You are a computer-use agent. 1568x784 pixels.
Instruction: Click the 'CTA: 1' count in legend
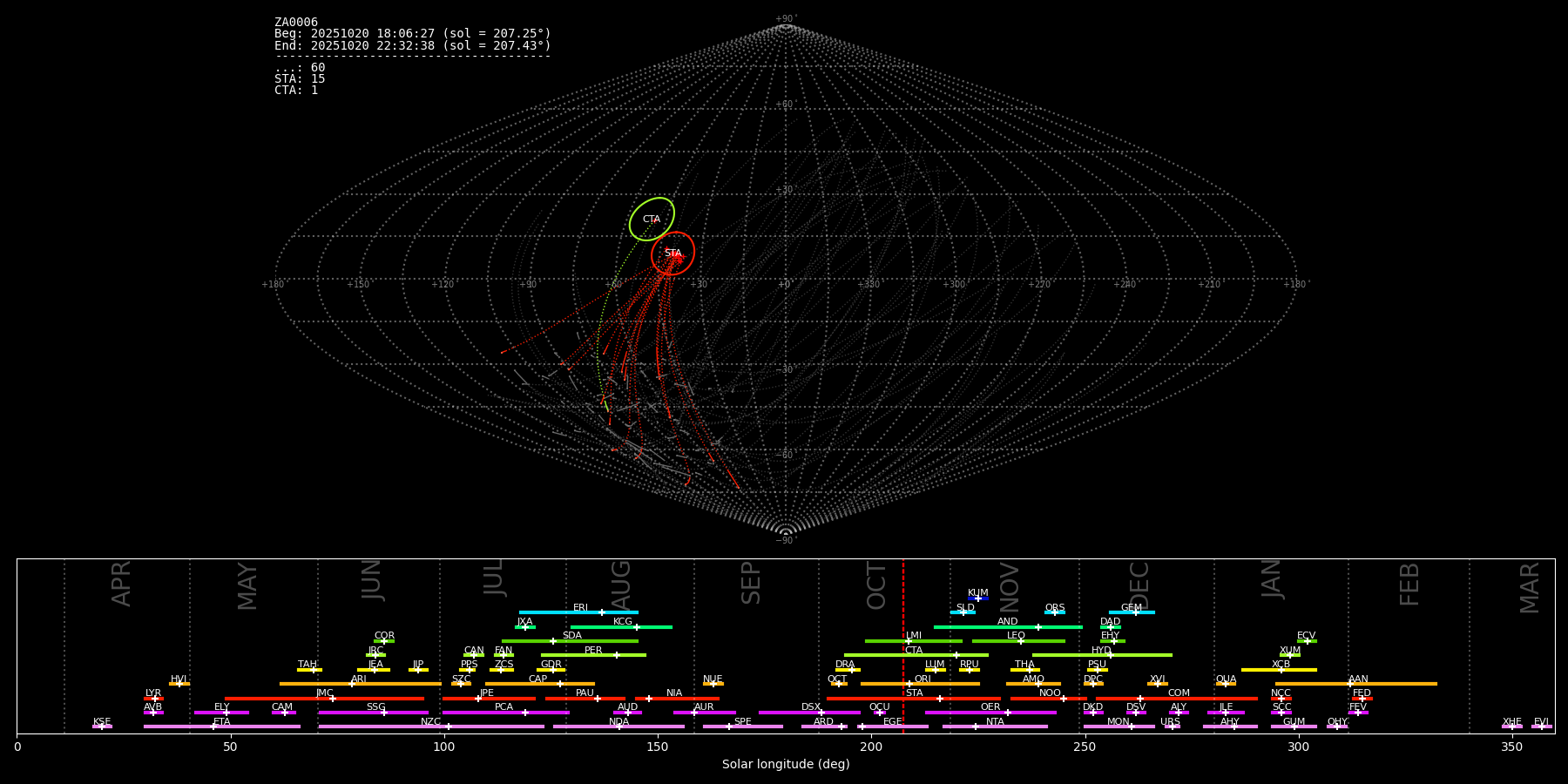coord(296,91)
